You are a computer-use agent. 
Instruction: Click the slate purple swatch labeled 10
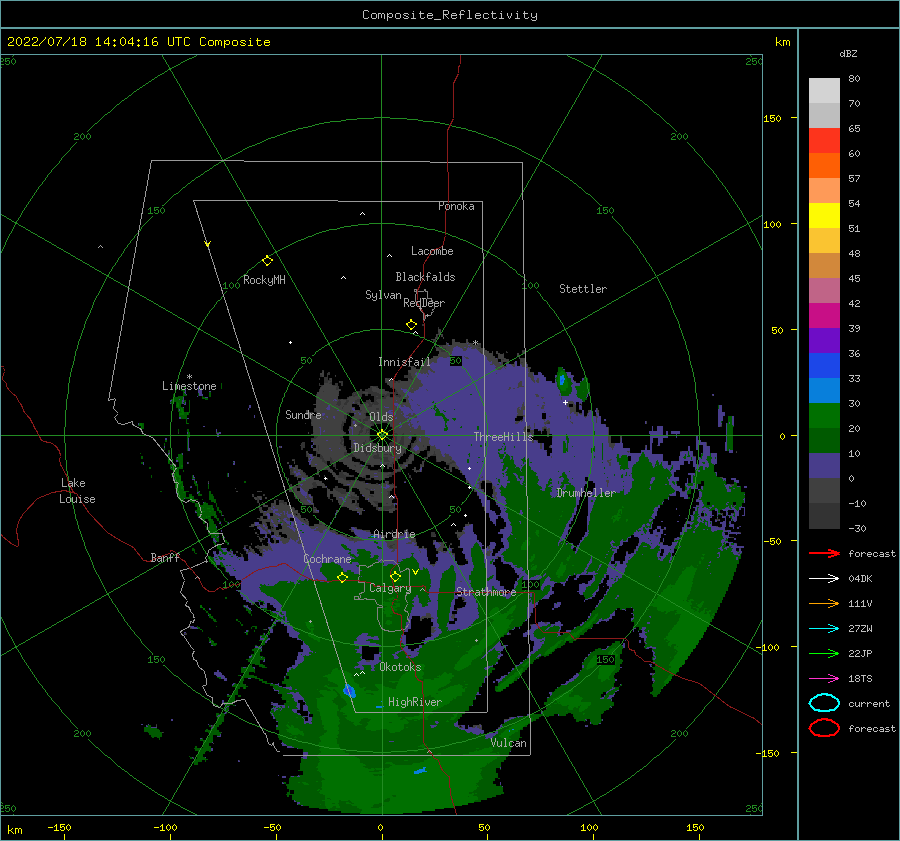point(824,465)
